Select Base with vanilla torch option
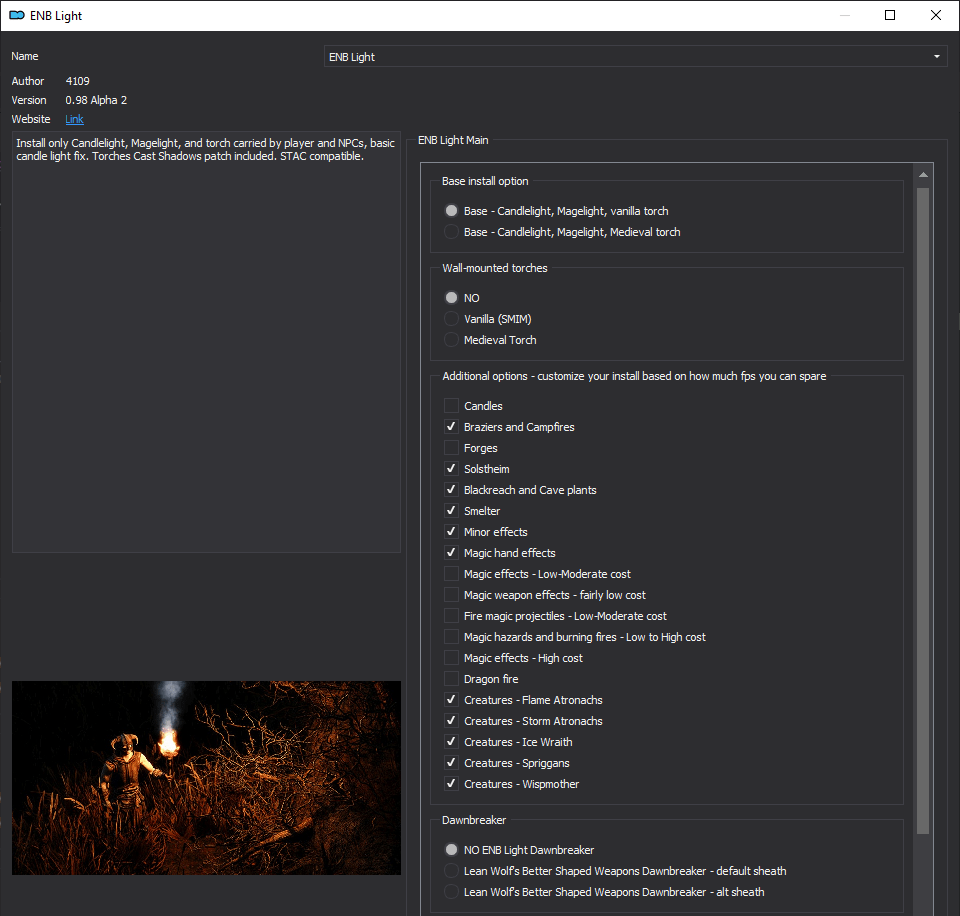Viewport: 960px width, 916px height. (451, 211)
